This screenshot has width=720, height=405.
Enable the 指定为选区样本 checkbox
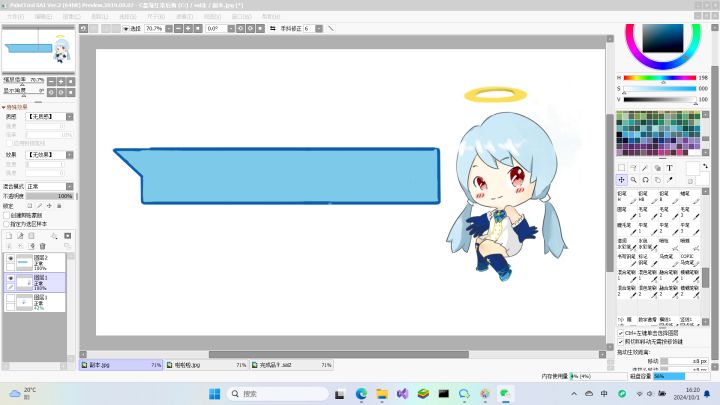coord(6,224)
